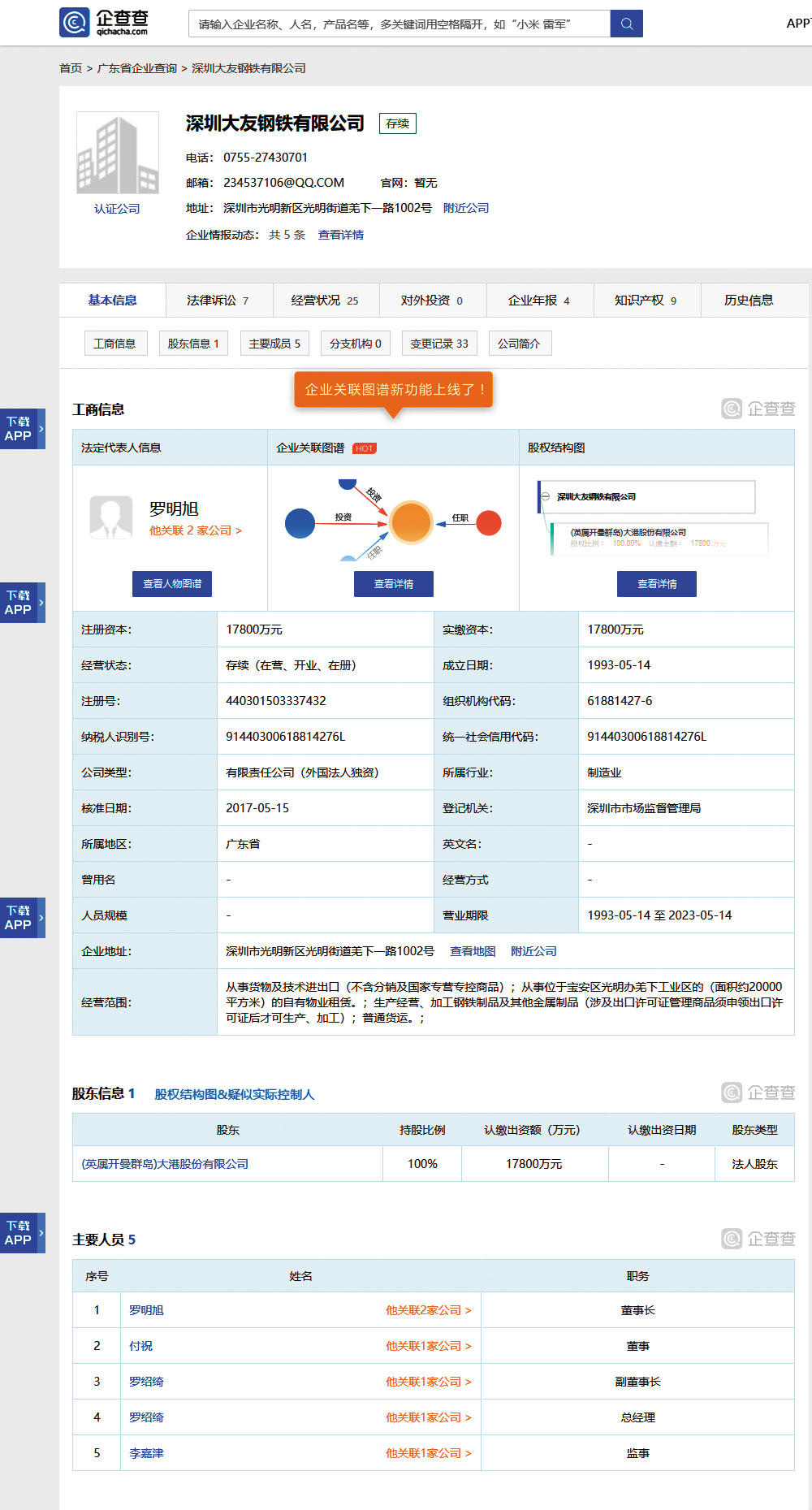Click 查看详情 under 企业关联图谱
The width and height of the screenshot is (812, 1510).
(x=394, y=584)
